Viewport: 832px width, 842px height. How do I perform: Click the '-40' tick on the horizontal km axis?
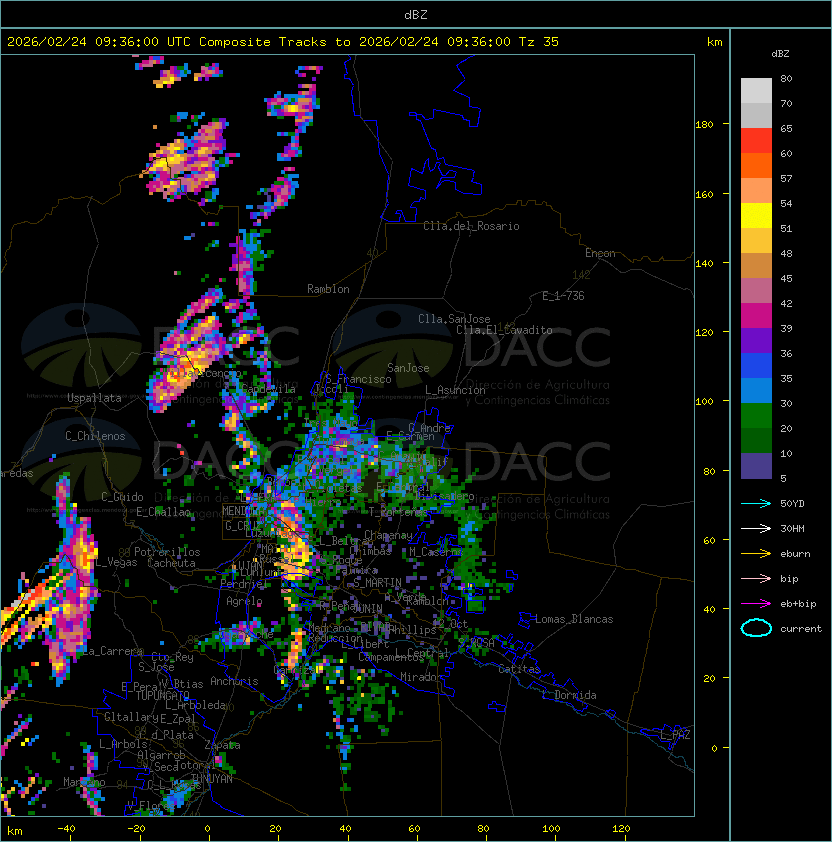(66, 829)
